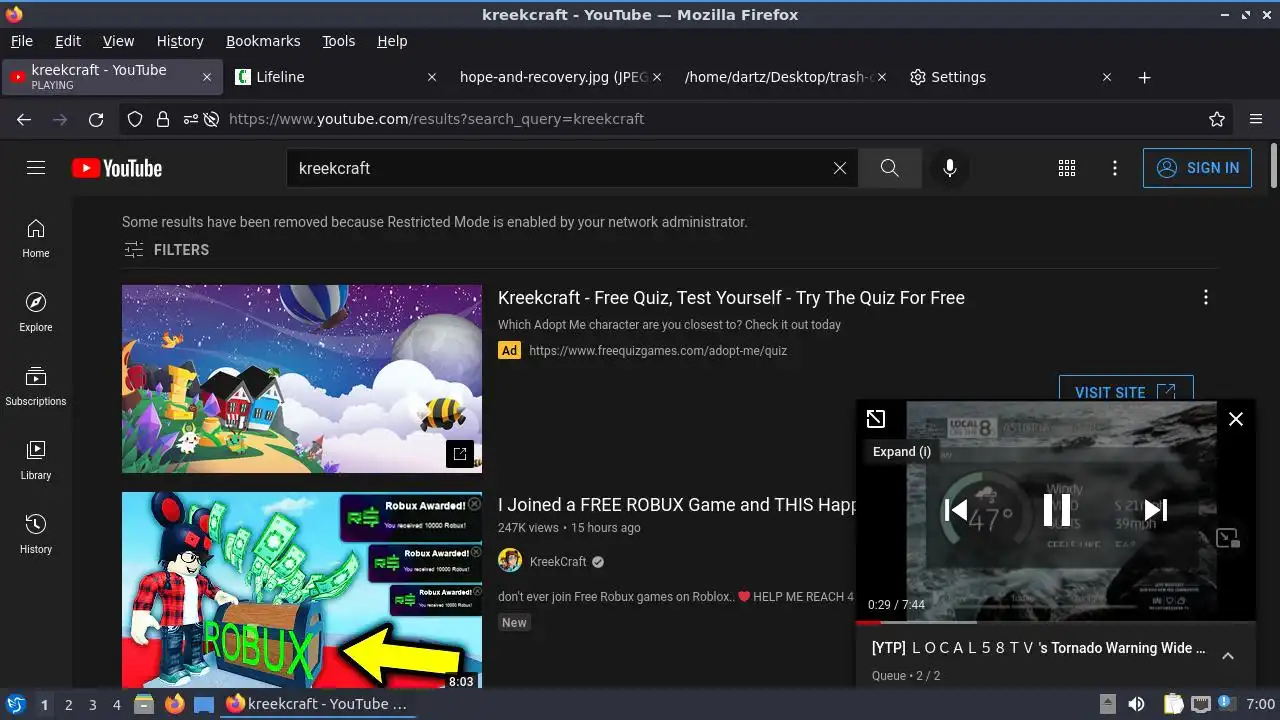Click the KreekCraft channel avatar
Viewport: 1280px width, 720px height.
click(510, 561)
